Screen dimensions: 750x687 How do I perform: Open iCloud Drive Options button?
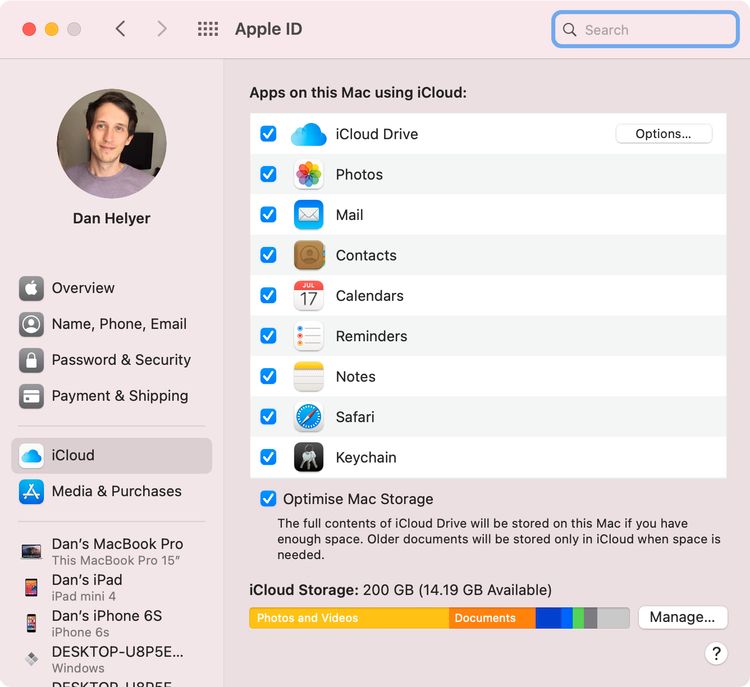(663, 134)
